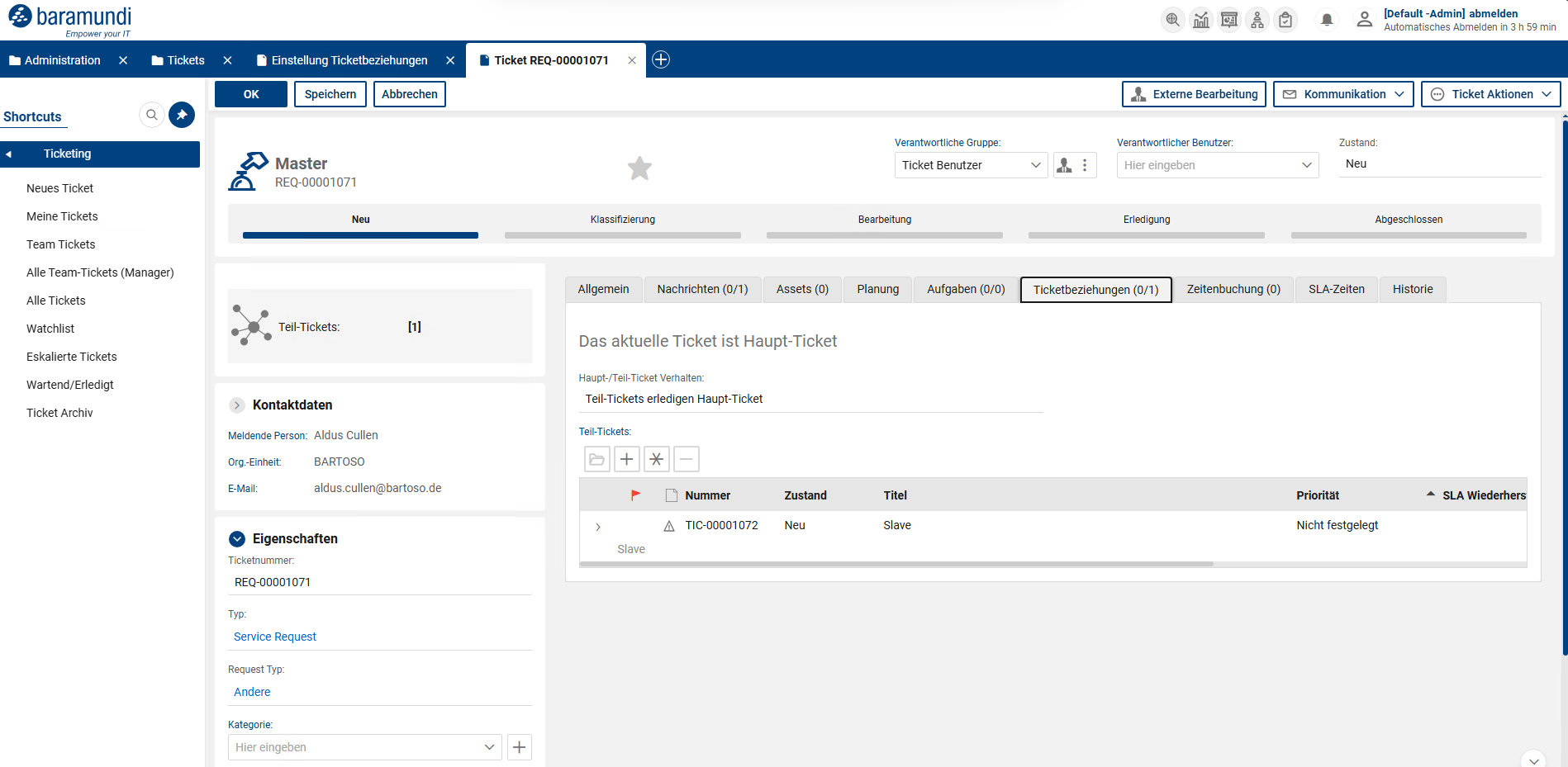
Task: Open the global search magnifier icon
Action: click(1172, 20)
